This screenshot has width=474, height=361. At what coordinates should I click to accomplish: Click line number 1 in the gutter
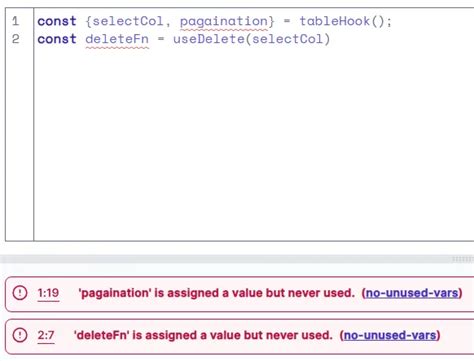[x=15, y=21]
